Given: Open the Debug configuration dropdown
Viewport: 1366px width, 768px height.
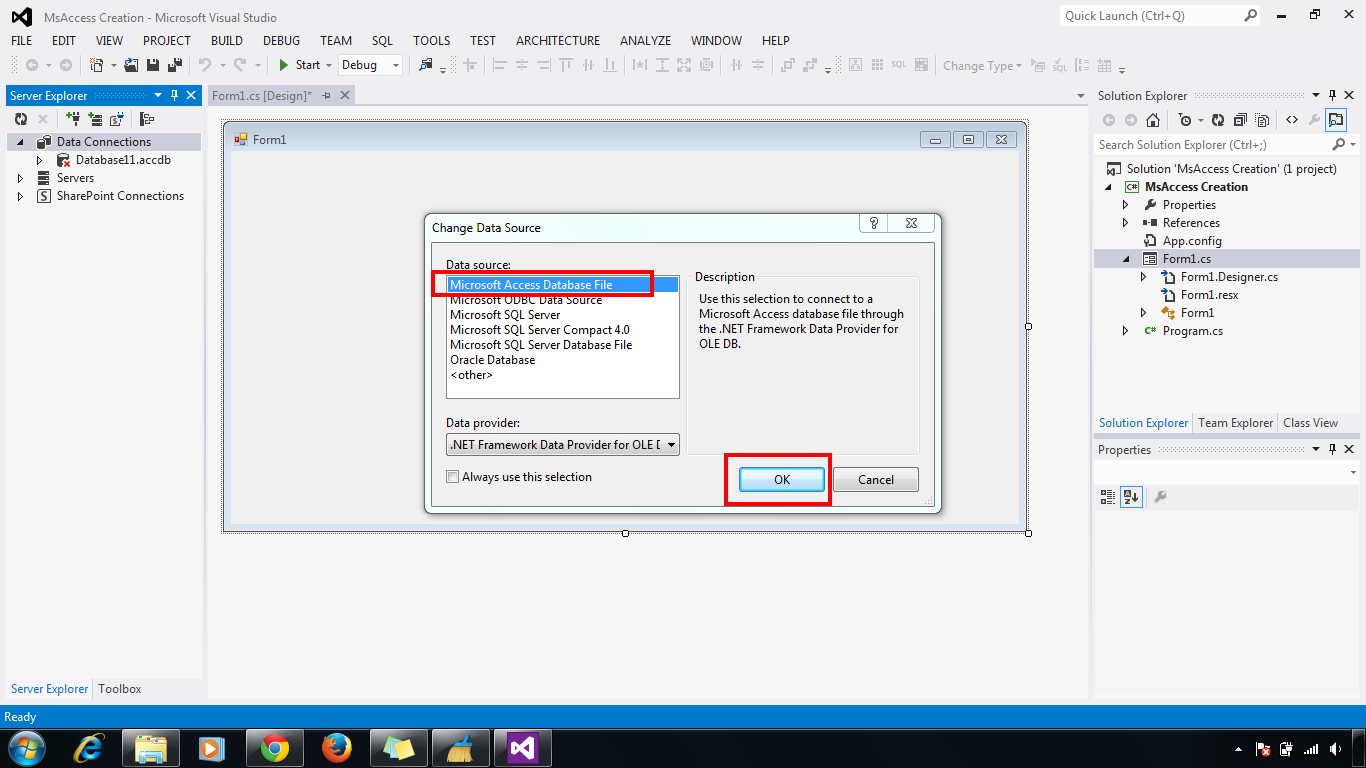Looking at the screenshot, I should point(395,64).
